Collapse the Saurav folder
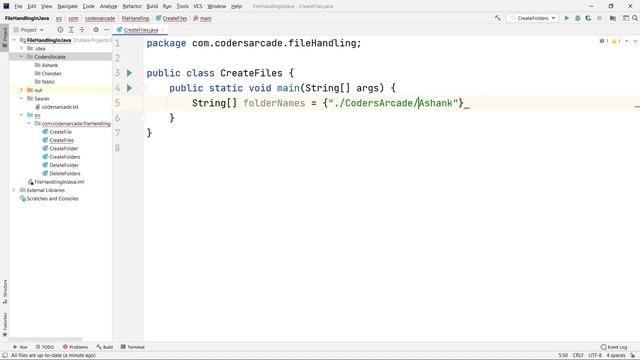This screenshot has height=360, width=640. coord(22,98)
